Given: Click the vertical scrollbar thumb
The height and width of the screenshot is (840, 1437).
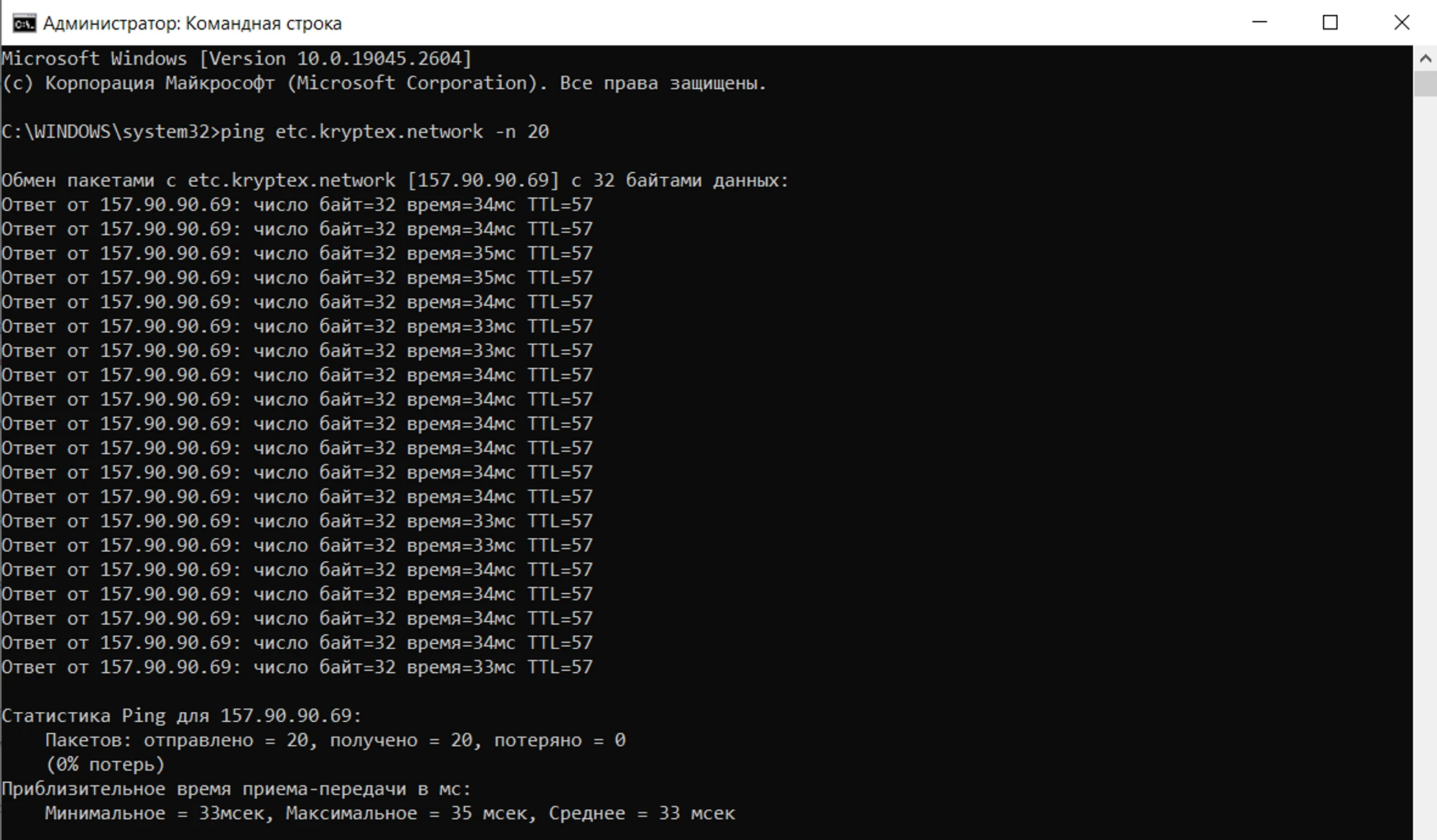Looking at the screenshot, I should coord(1425,83).
